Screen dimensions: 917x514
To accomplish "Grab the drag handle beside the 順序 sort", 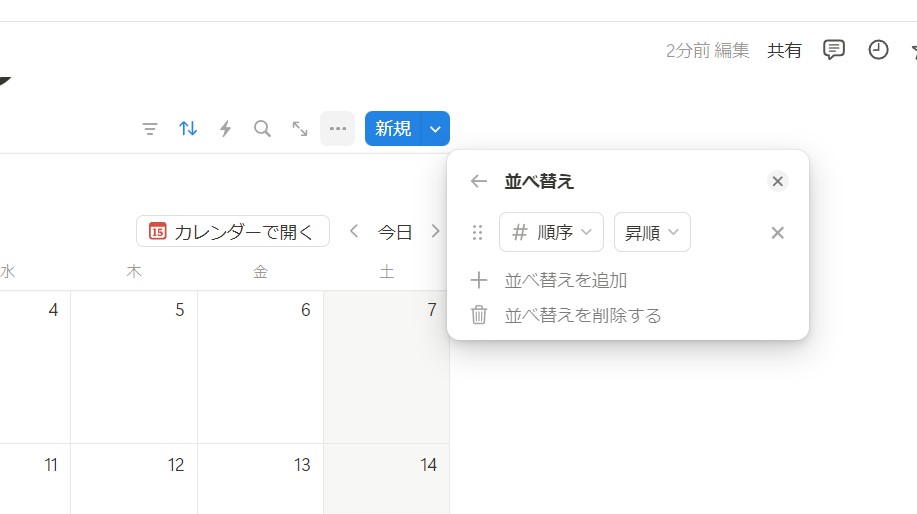I will (477, 233).
